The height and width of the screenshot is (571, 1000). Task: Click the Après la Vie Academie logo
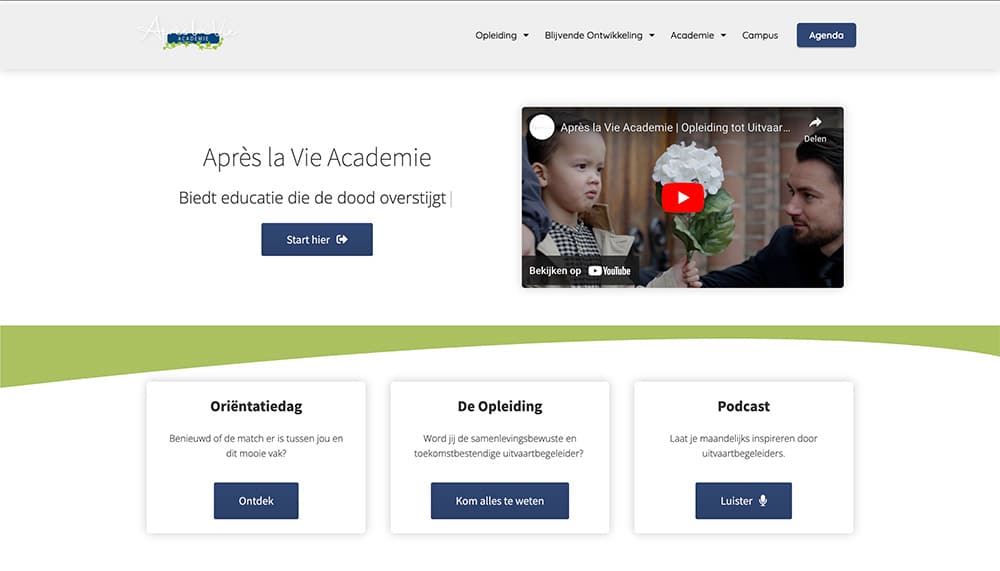click(x=188, y=34)
